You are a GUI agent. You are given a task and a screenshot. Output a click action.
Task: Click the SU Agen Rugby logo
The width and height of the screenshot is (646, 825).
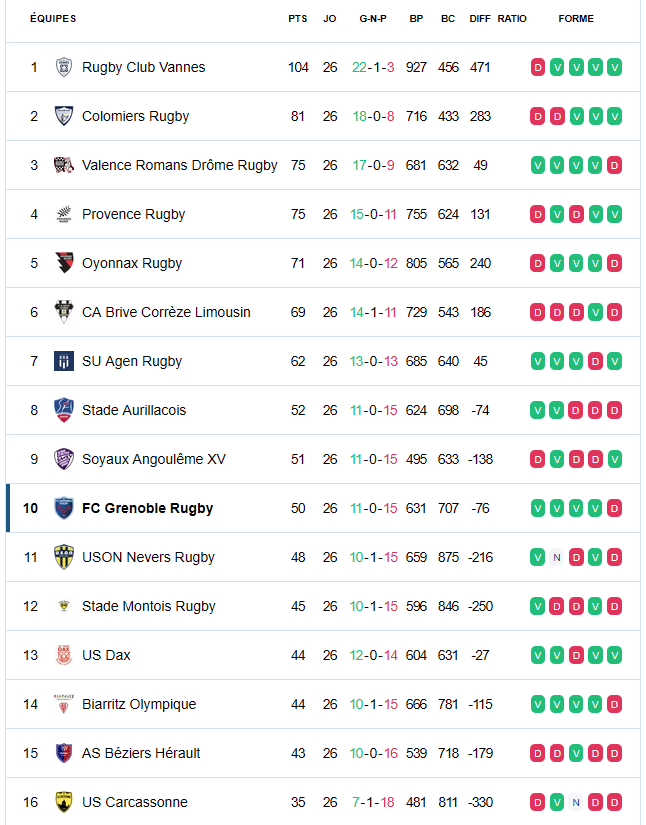point(64,361)
